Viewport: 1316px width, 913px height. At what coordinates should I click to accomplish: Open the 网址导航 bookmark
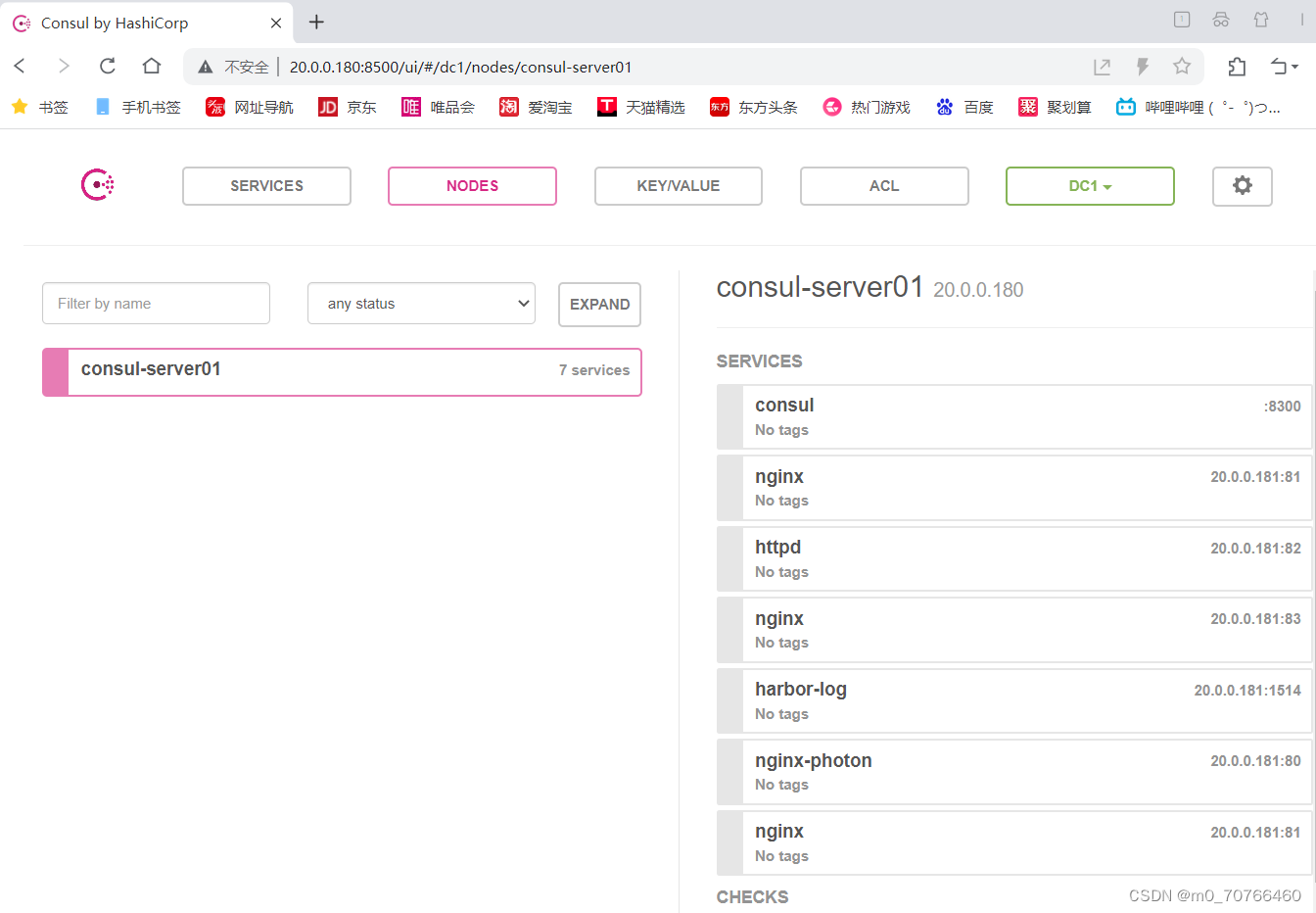click(250, 107)
